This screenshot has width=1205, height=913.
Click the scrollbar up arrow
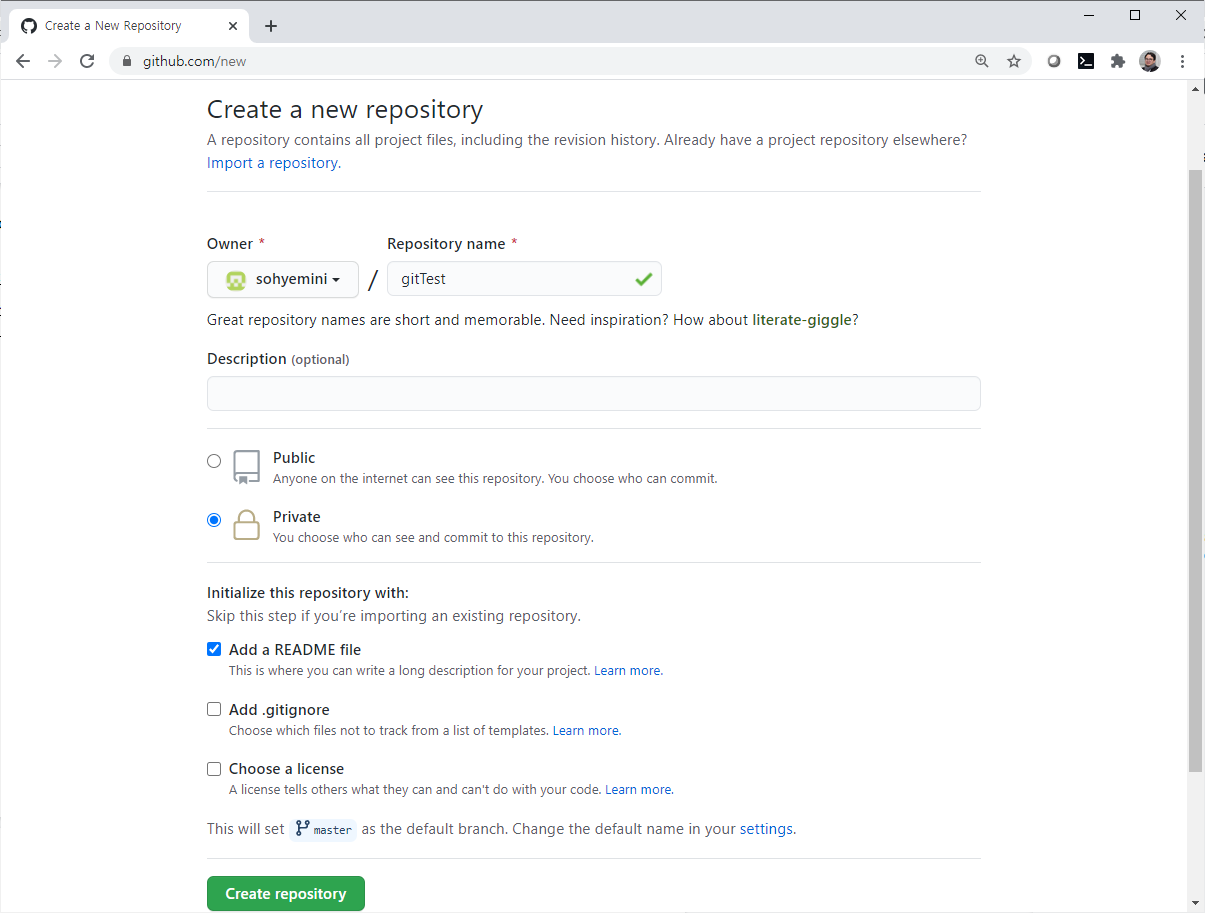click(1196, 89)
